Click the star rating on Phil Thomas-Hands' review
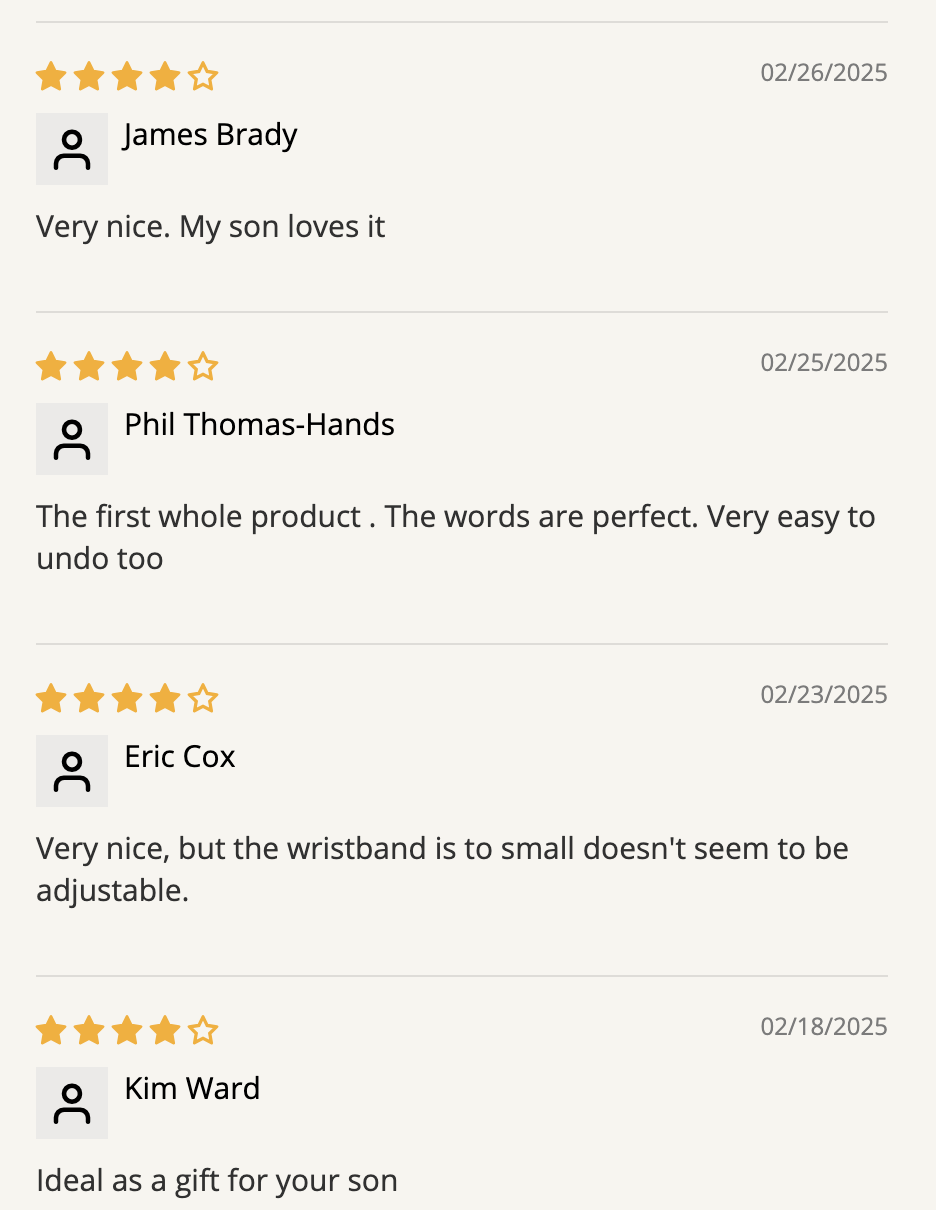 tap(127, 367)
